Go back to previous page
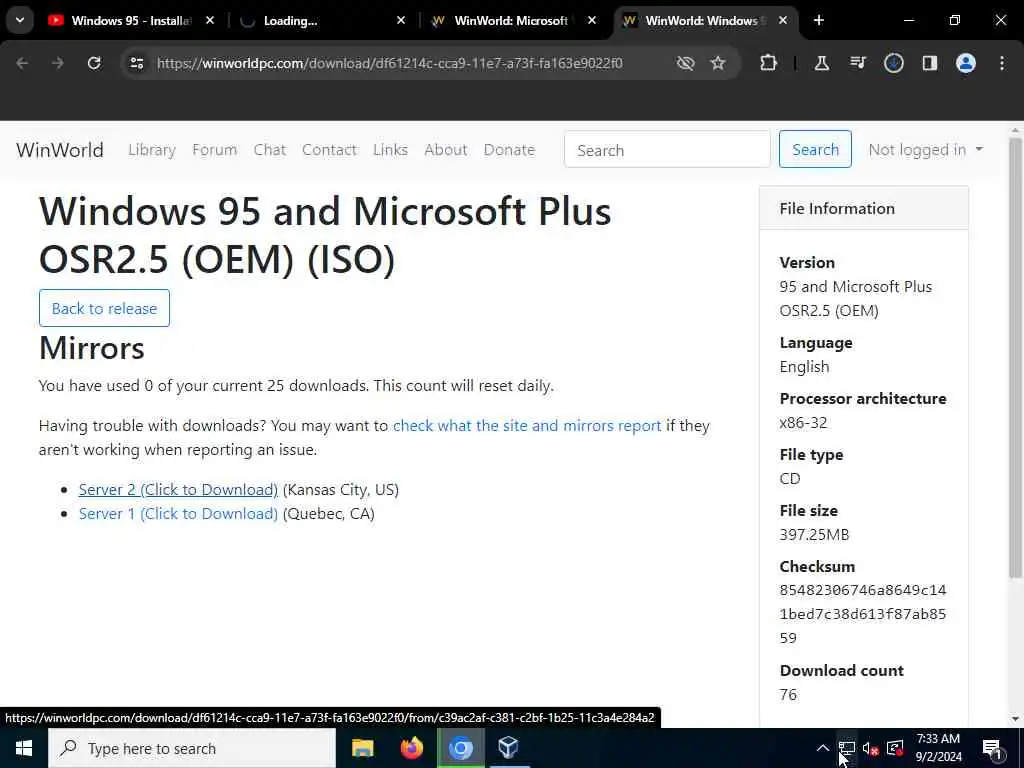This screenshot has height=768, width=1024. coord(22,63)
